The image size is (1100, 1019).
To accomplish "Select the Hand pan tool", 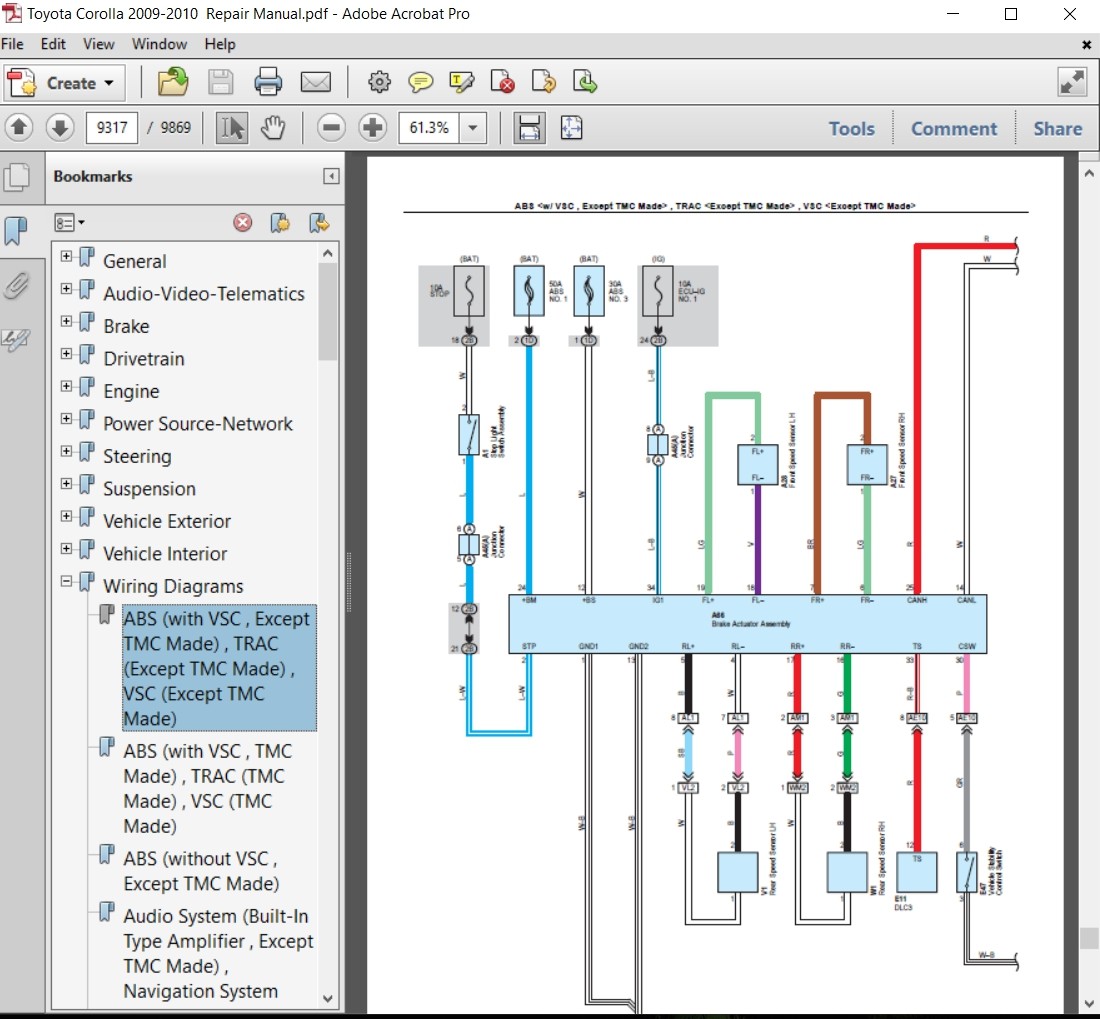I will click(274, 128).
